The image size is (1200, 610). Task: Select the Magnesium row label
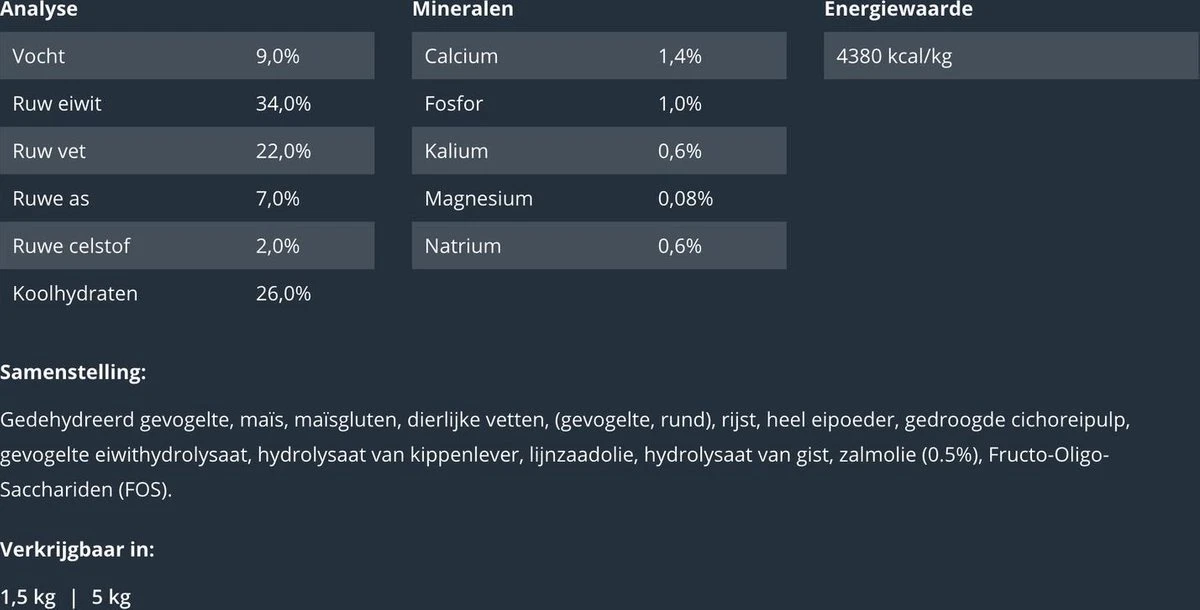pyautogui.click(x=478, y=199)
